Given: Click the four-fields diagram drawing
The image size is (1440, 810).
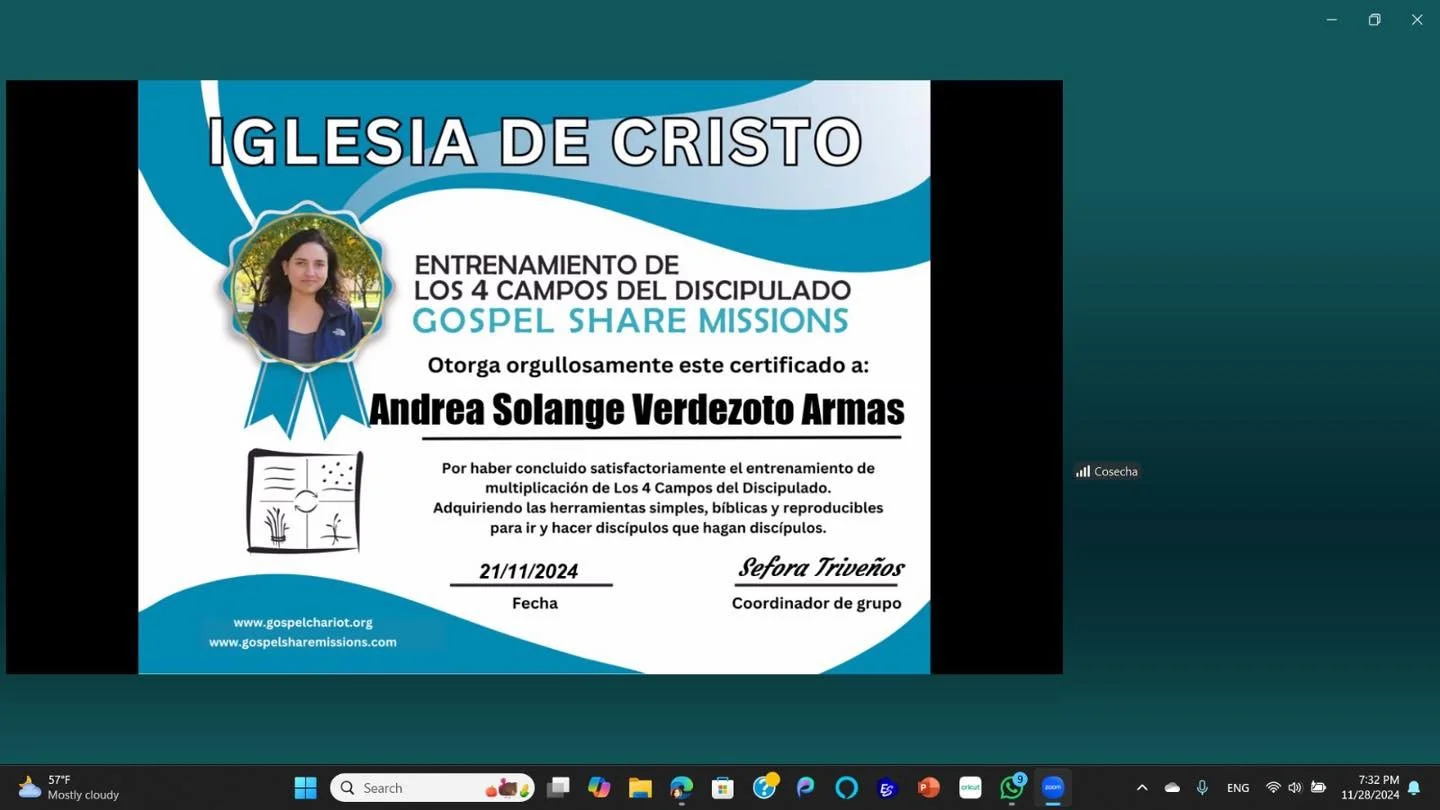Looking at the screenshot, I should click(x=305, y=501).
